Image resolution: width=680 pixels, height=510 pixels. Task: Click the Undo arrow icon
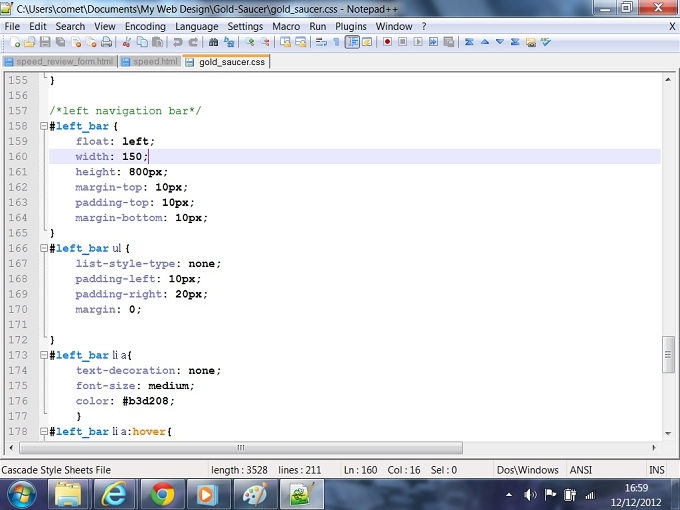[177, 42]
